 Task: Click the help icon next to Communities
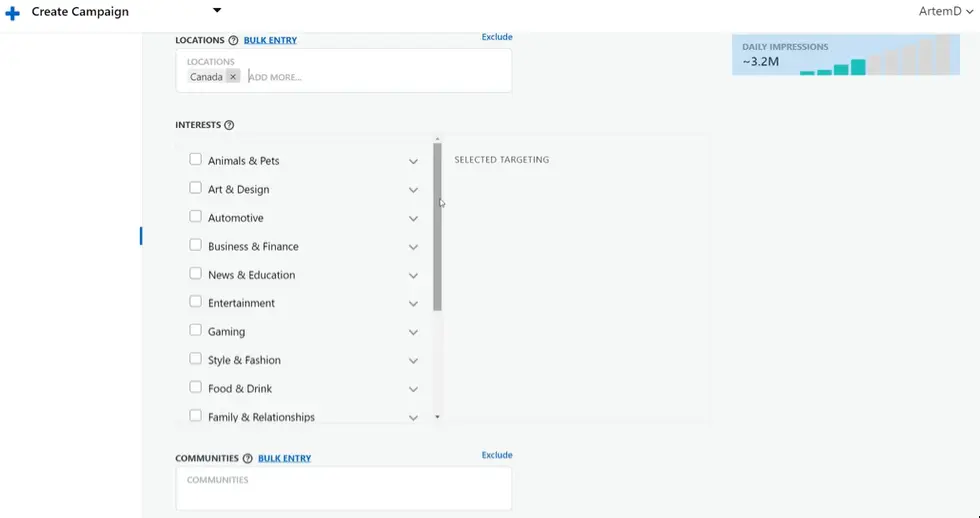(247, 459)
